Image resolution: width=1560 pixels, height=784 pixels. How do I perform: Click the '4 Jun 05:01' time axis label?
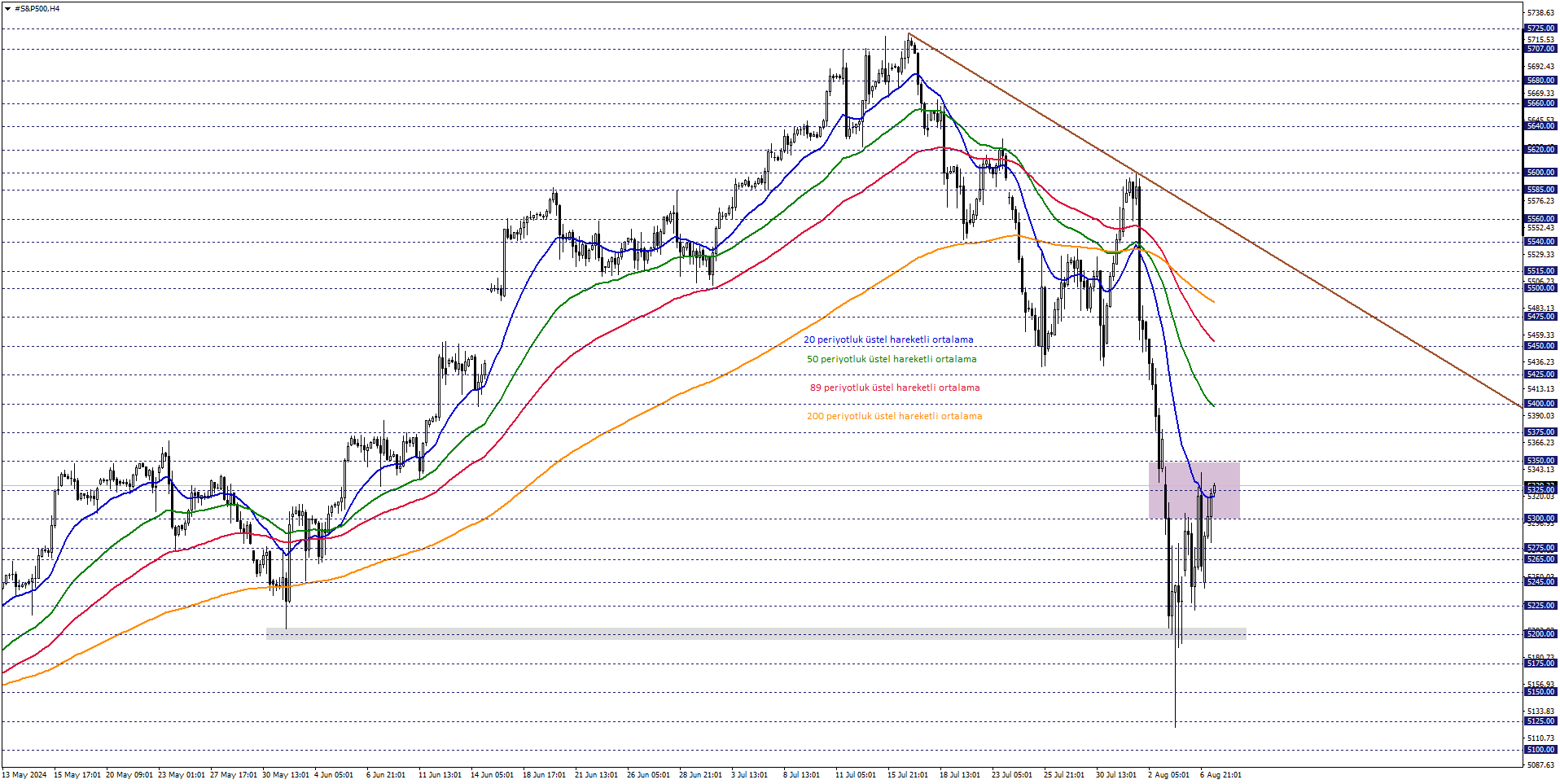[x=334, y=775]
